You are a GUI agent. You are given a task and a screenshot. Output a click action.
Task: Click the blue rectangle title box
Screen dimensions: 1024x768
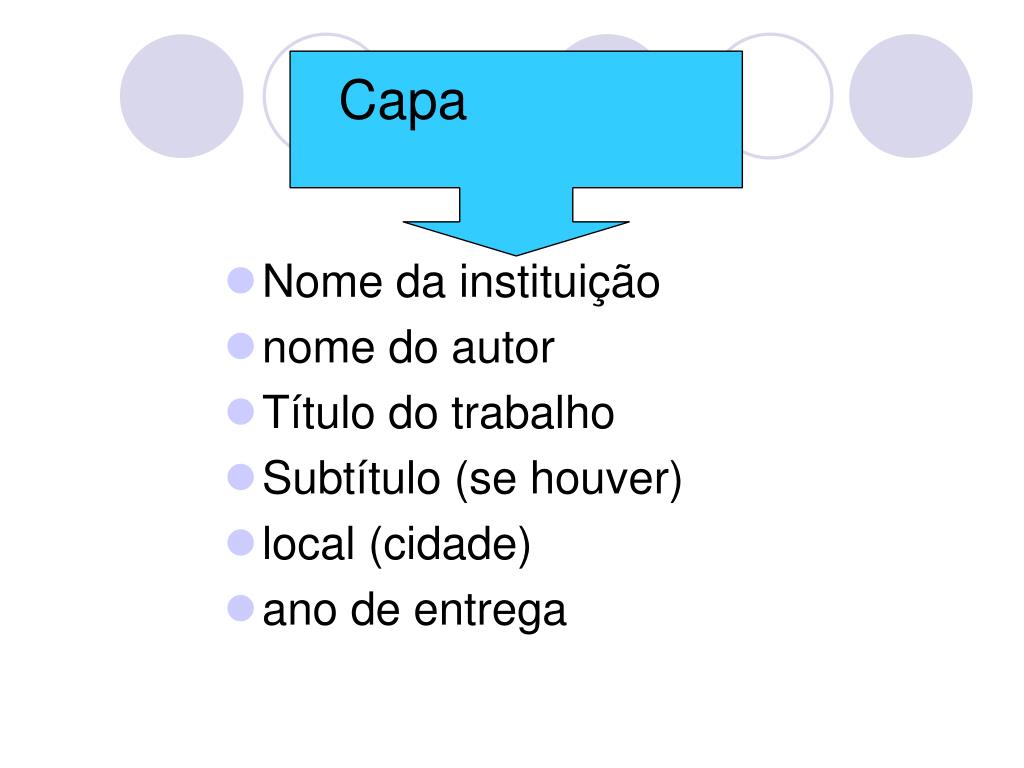(516, 120)
